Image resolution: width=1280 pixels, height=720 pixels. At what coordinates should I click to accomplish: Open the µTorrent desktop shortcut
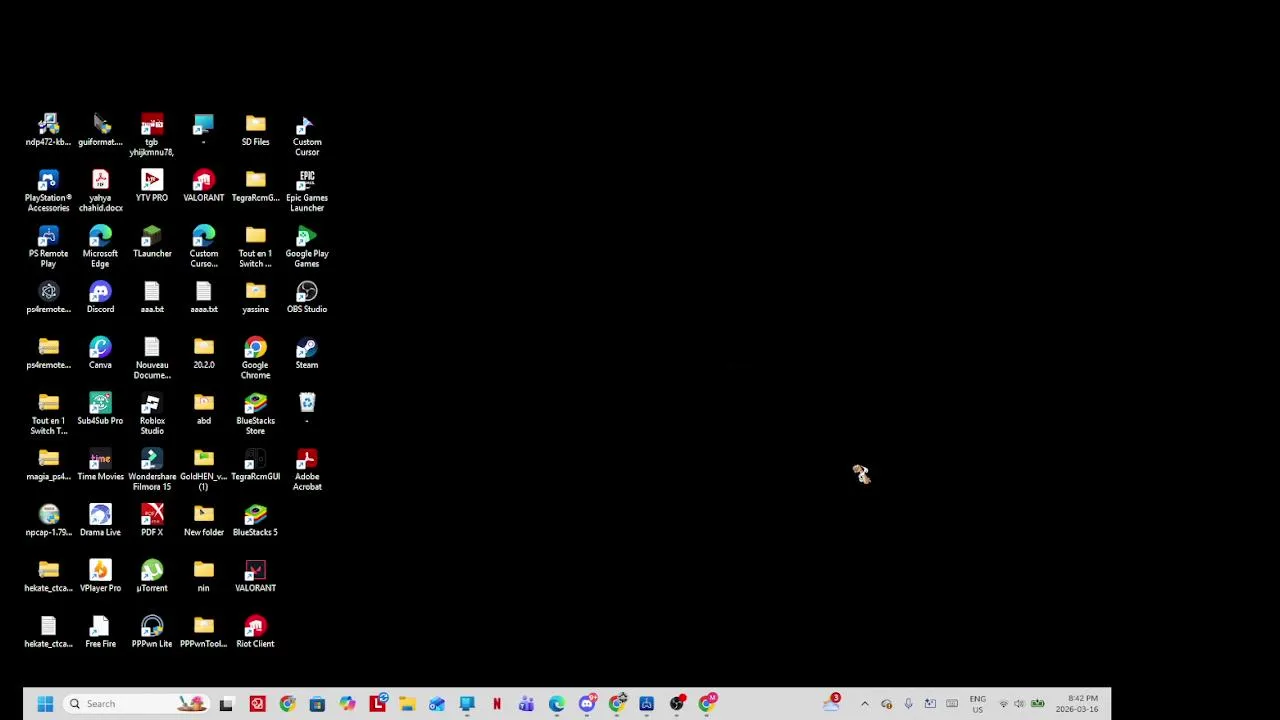click(x=152, y=576)
